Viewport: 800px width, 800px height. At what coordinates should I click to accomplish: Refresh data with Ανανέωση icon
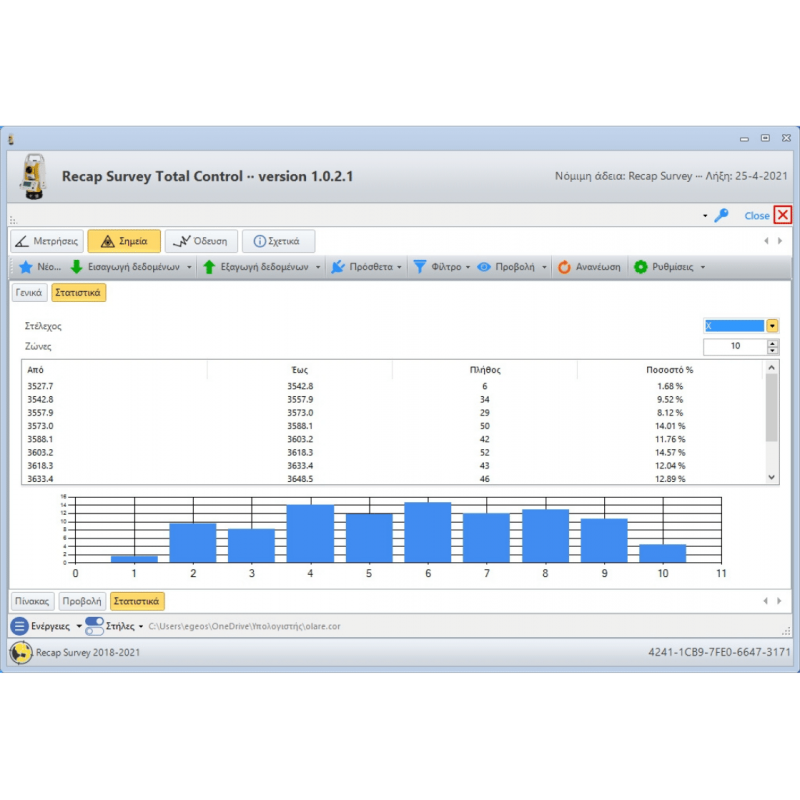pyautogui.click(x=565, y=267)
